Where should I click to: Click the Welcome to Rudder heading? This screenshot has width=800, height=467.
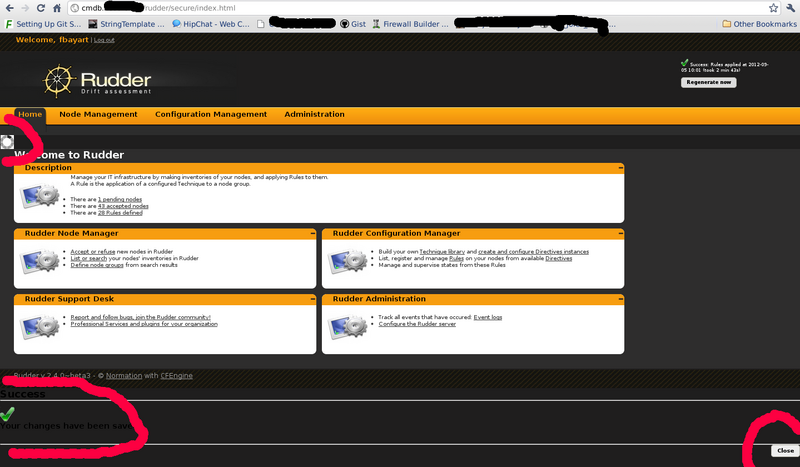point(69,155)
